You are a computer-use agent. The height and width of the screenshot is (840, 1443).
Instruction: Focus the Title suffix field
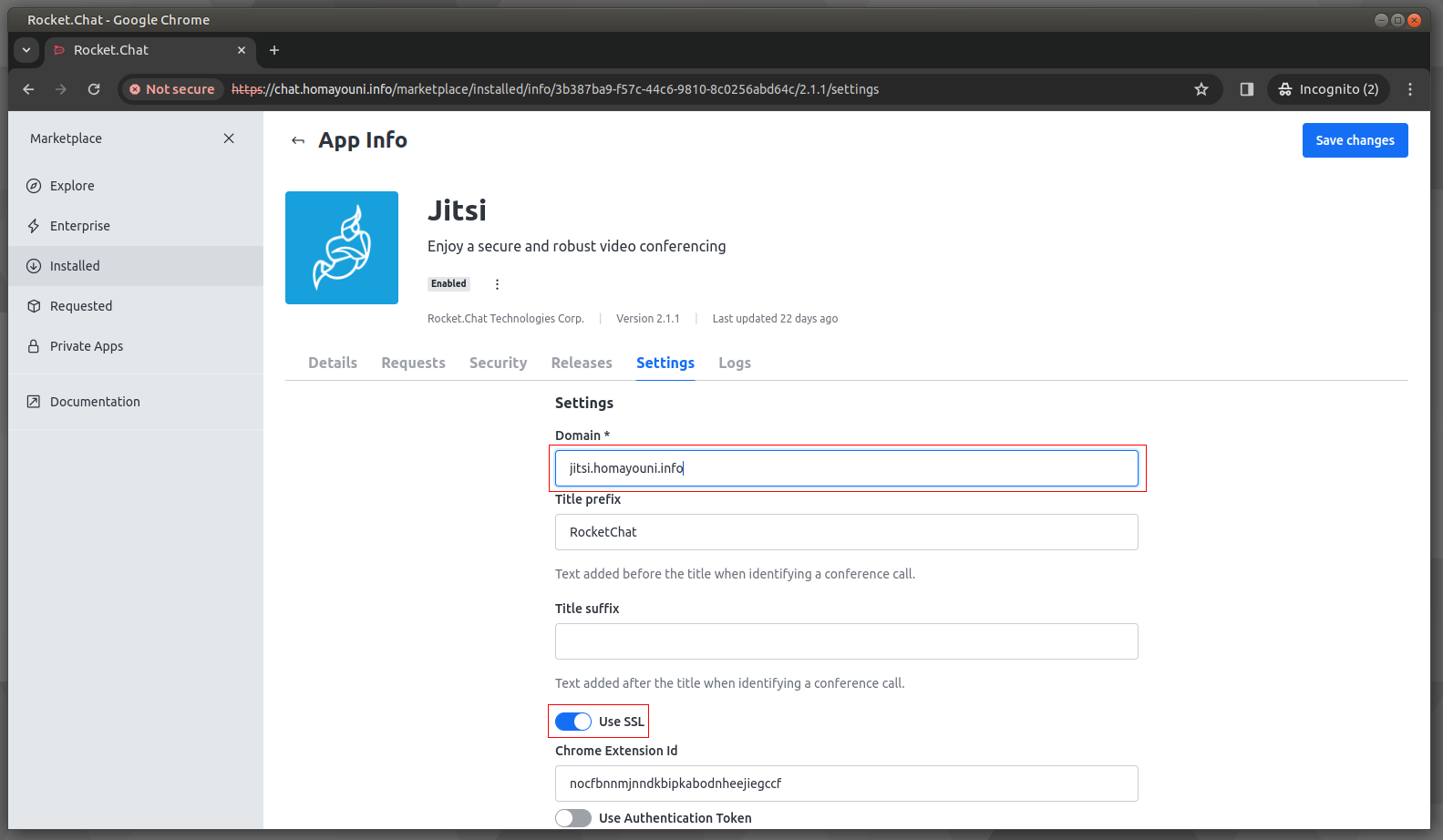pyautogui.click(x=847, y=641)
